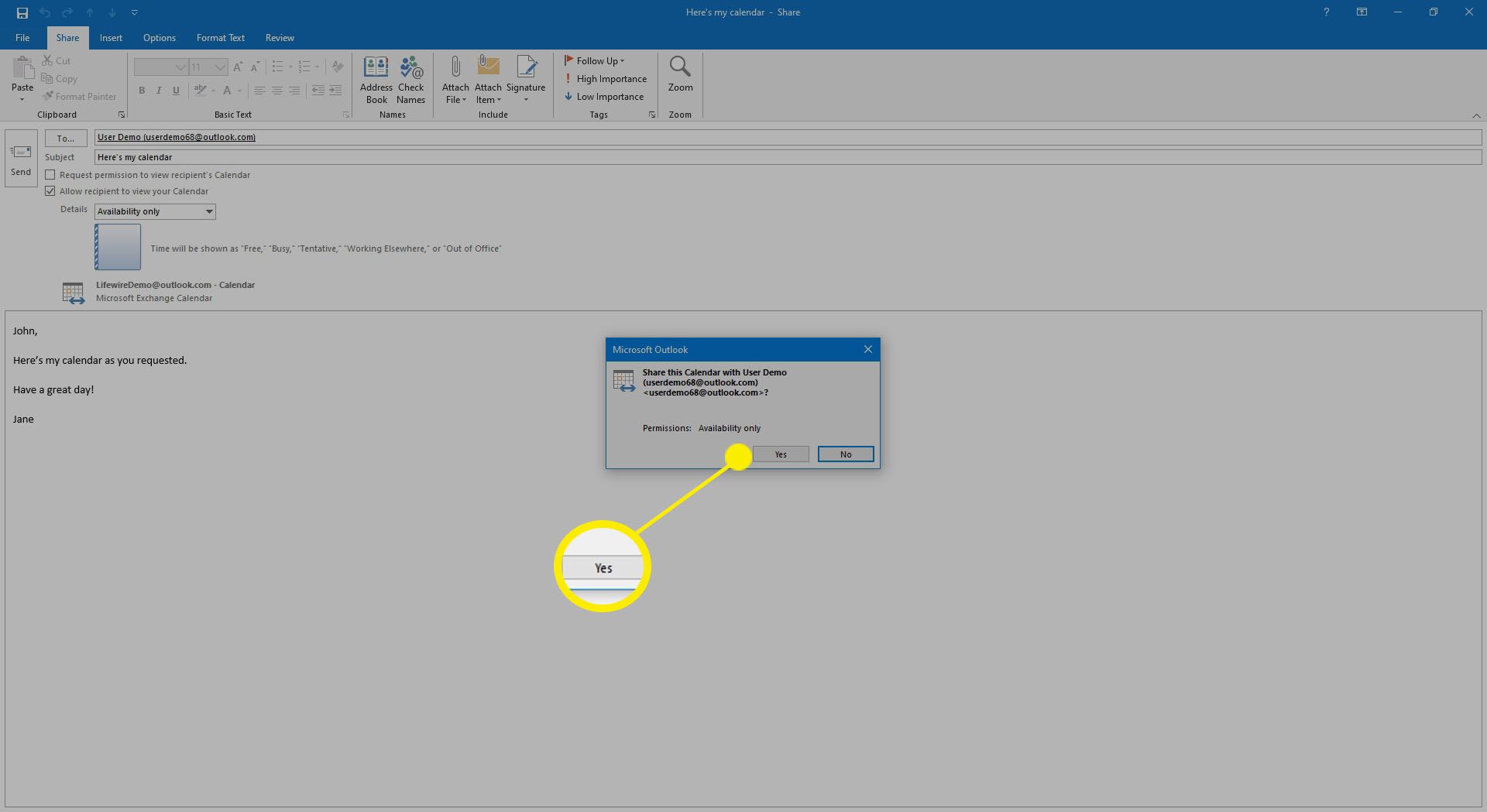Click the Numbering list icon
This screenshot has height=812, width=1487.
304,67
